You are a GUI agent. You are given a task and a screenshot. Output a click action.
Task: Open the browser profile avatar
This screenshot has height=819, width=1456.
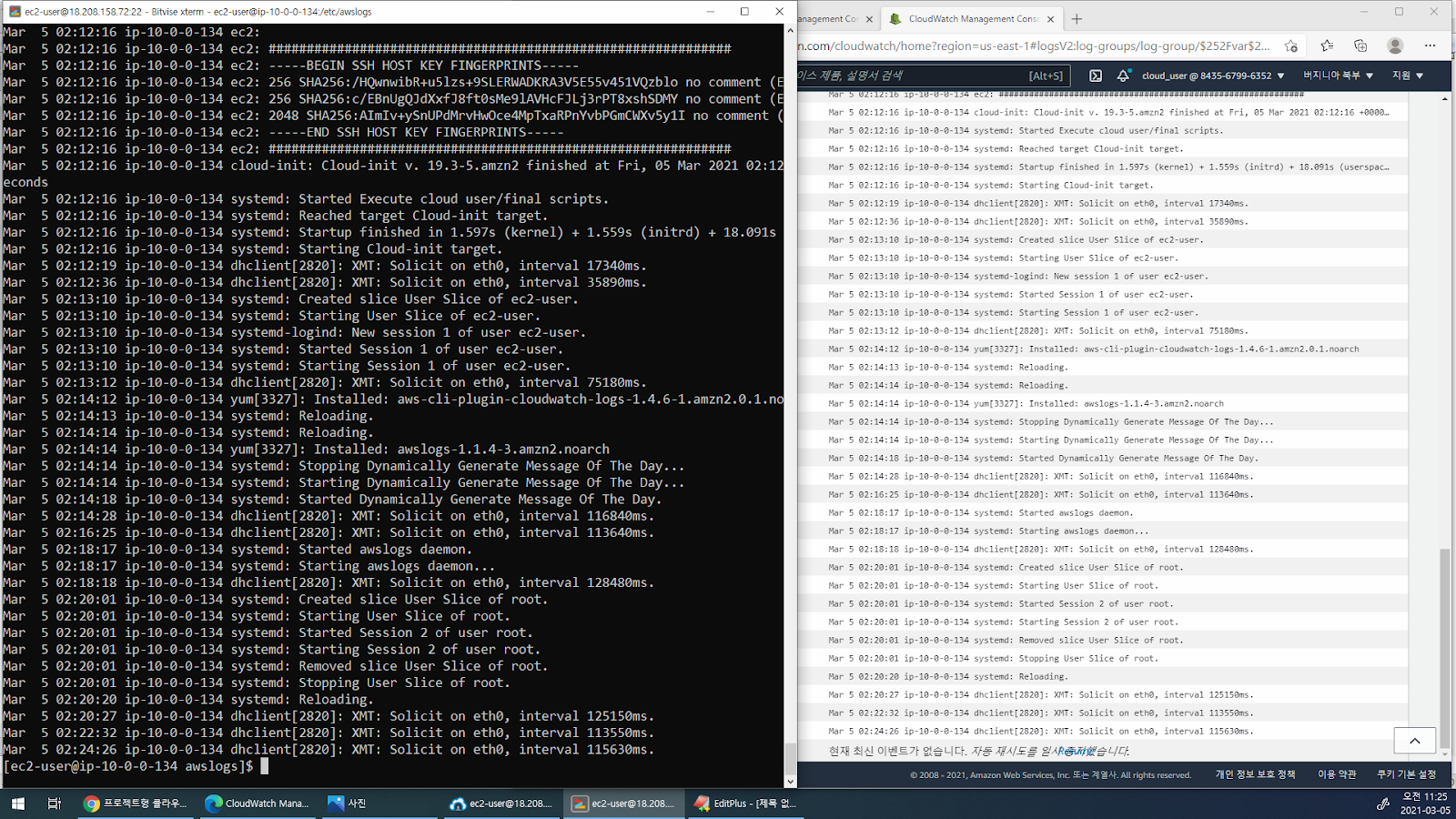1395,45
